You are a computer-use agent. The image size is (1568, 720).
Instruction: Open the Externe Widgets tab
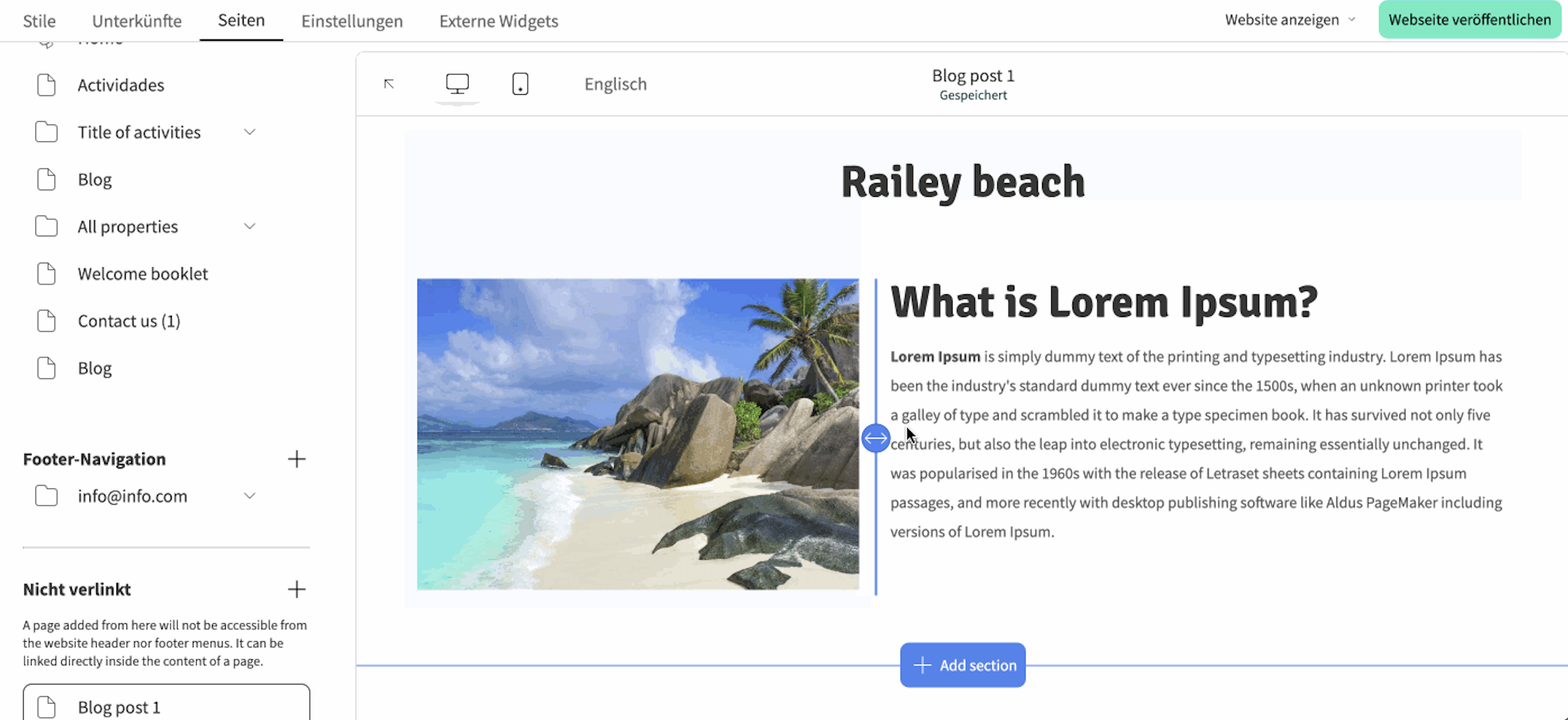pyautogui.click(x=499, y=20)
